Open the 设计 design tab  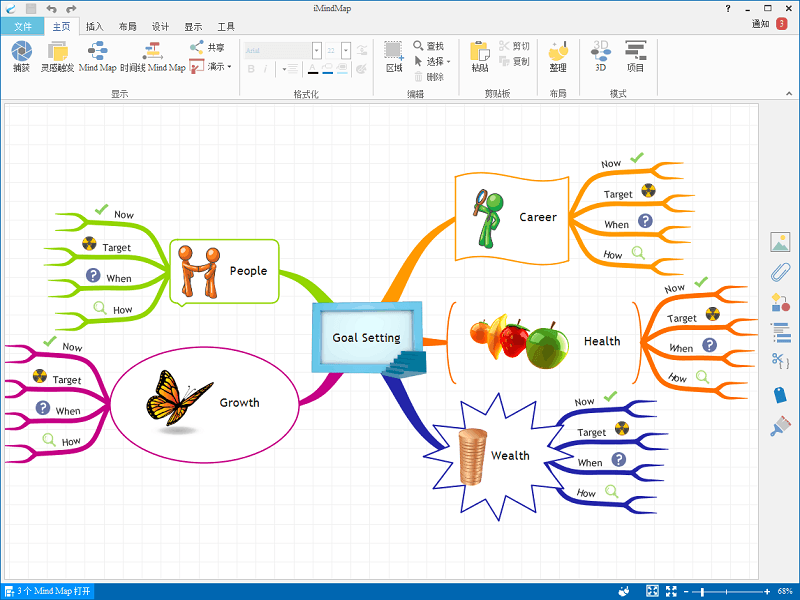tap(160, 27)
